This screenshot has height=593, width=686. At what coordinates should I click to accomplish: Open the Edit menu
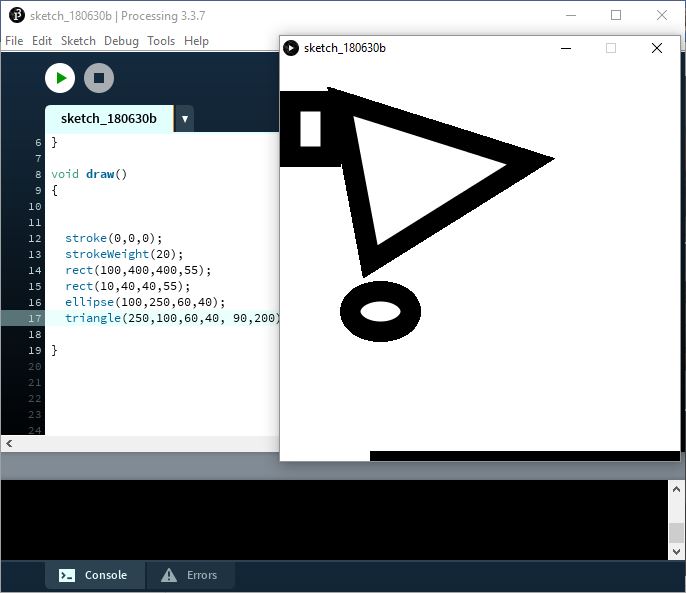(x=42, y=41)
